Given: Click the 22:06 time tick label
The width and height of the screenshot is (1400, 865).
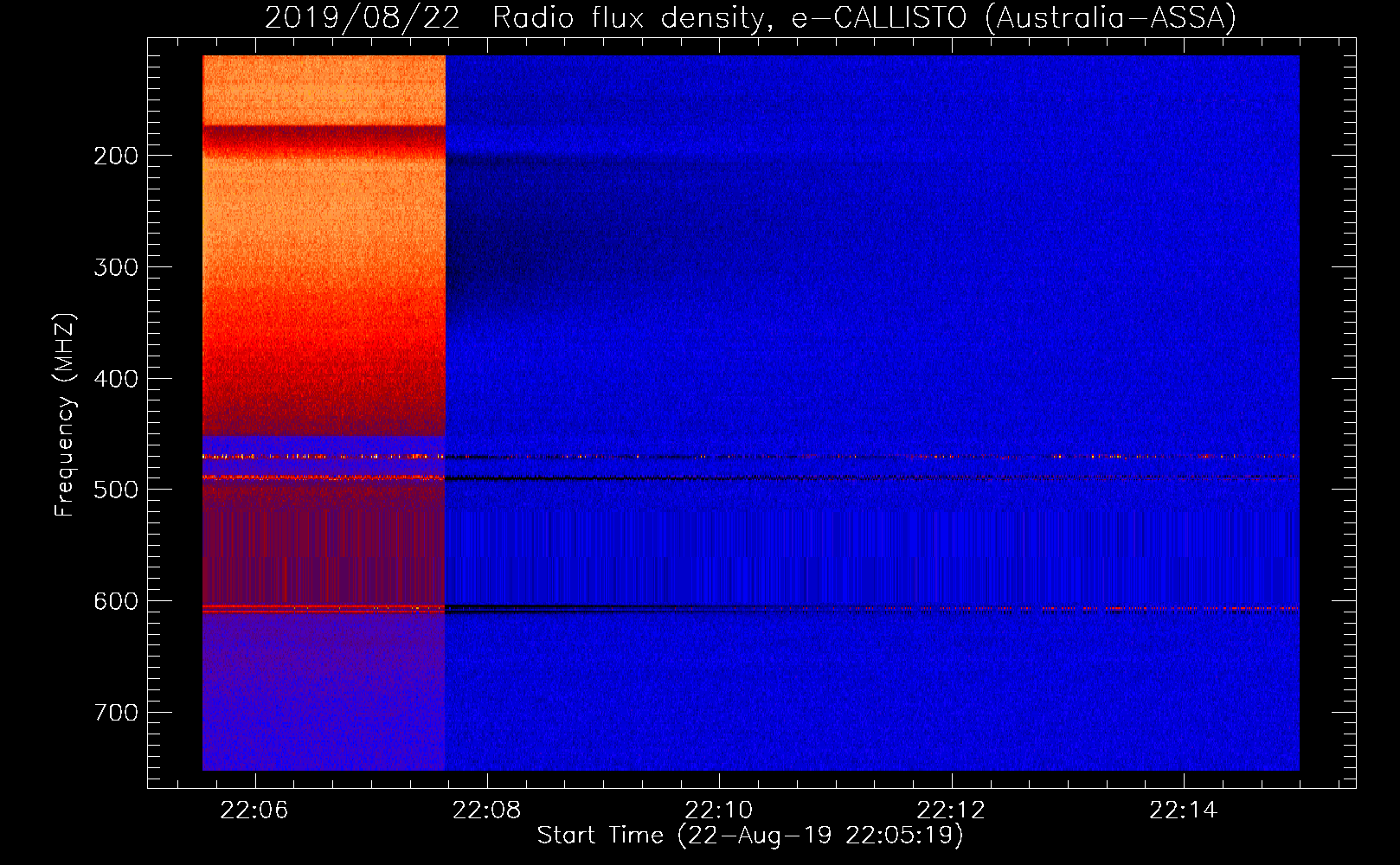Looking at the screenshot, I should (254, 811).
